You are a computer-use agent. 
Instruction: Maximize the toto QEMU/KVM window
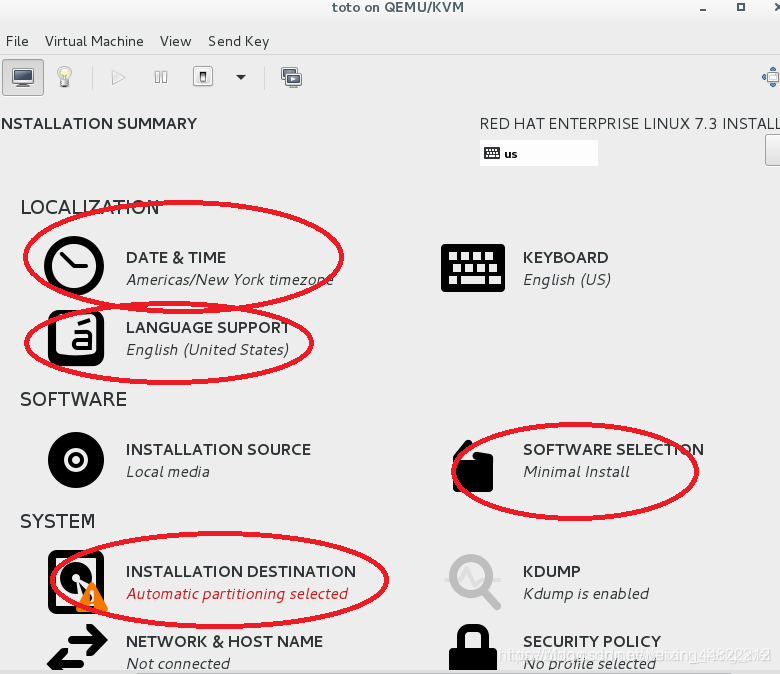(741, 7)
